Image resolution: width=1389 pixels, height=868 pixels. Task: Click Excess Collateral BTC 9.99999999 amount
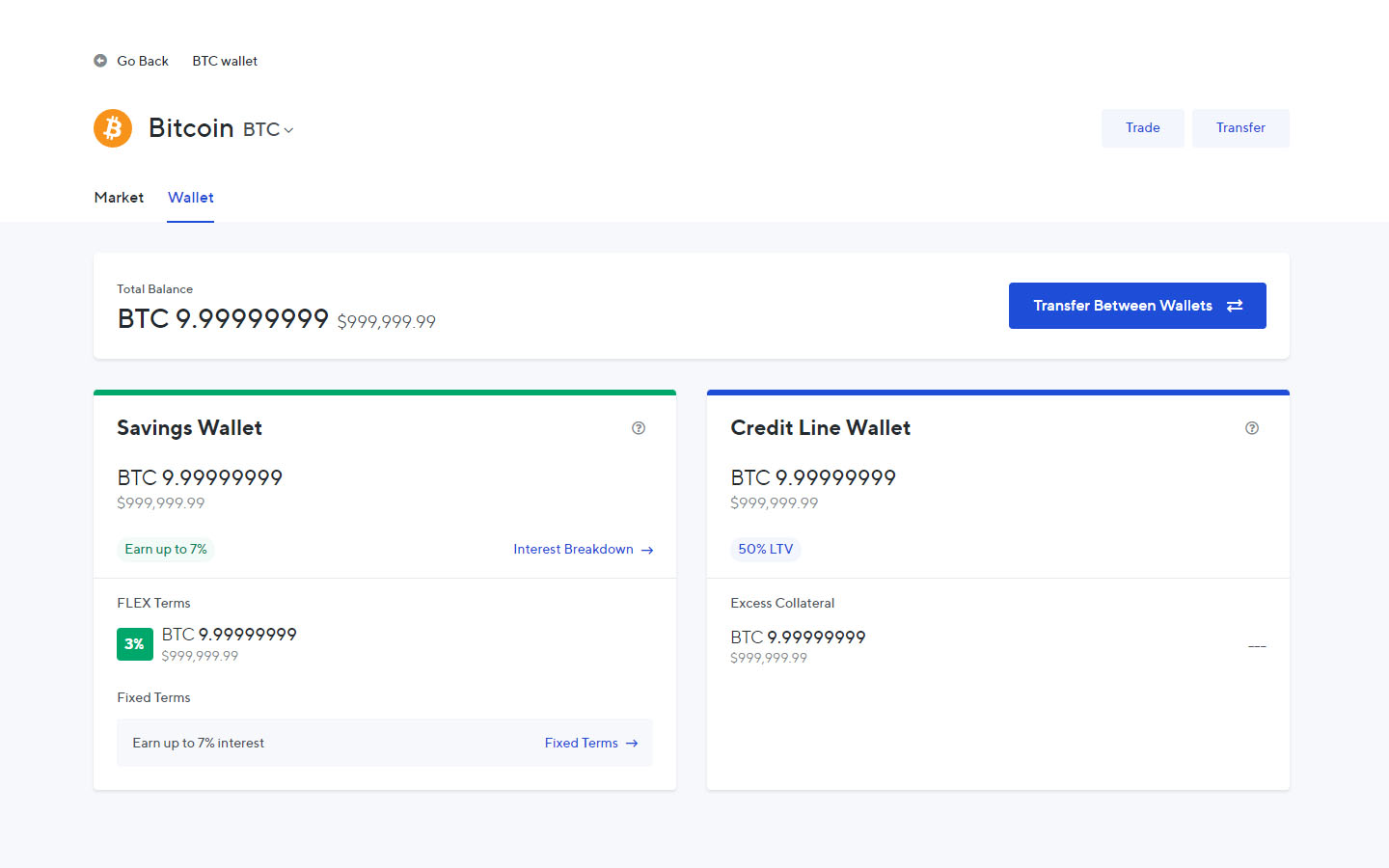click(x=798, y=637)
